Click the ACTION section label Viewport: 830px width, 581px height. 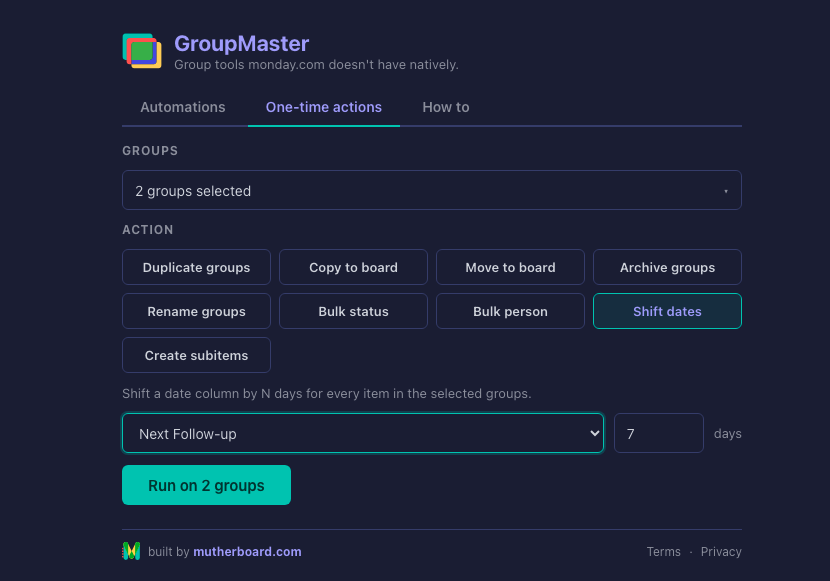tap(148, 230)
